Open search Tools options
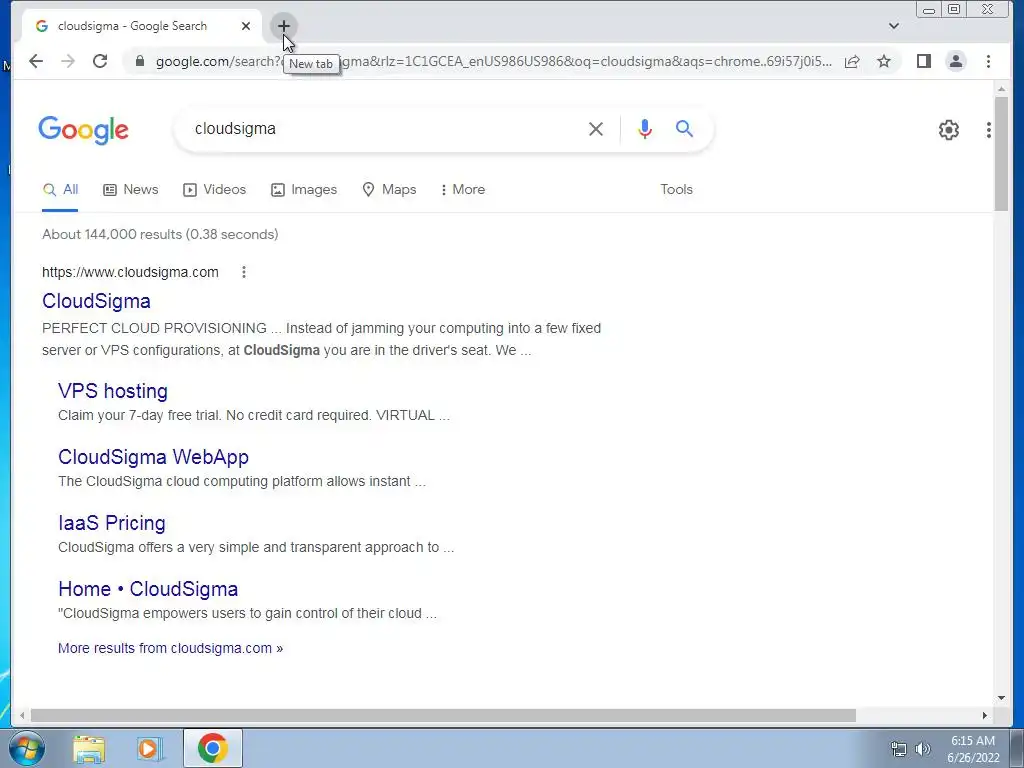1024x768 pixels. point(676,190)
